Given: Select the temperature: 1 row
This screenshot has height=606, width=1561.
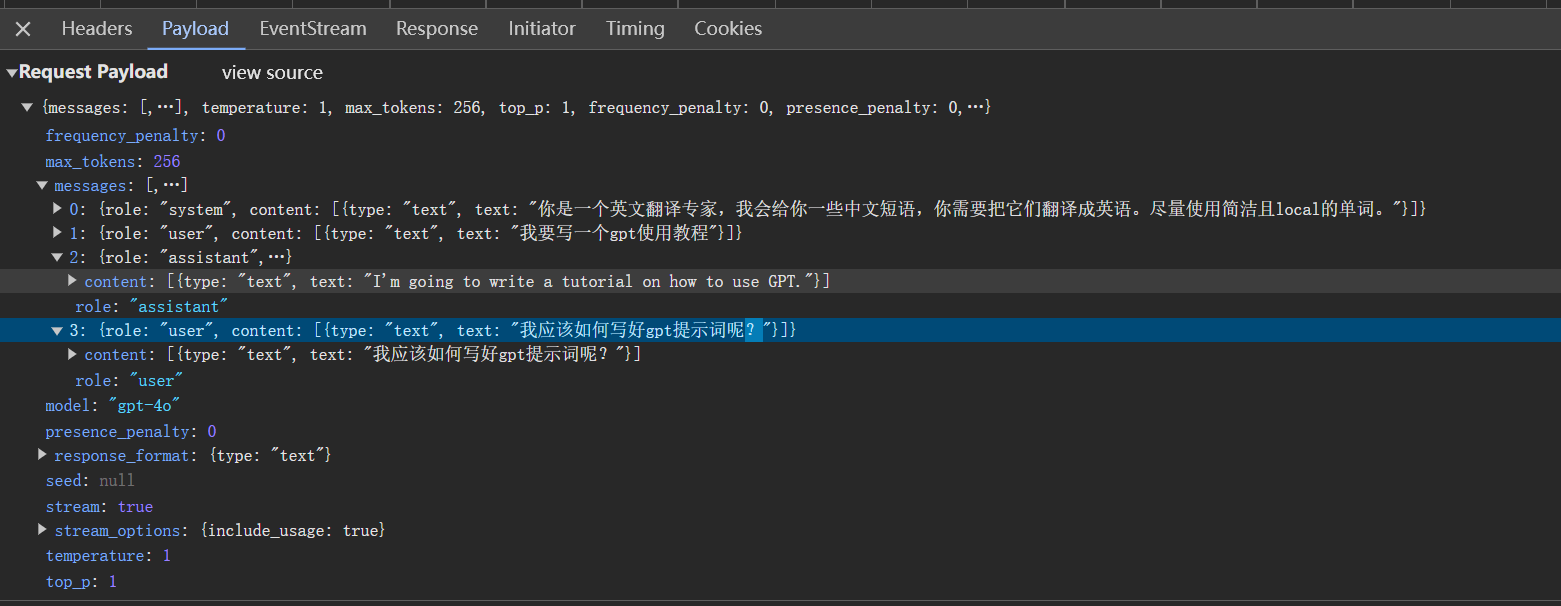Looking at the screenshot, I should [x=108, y=556].
